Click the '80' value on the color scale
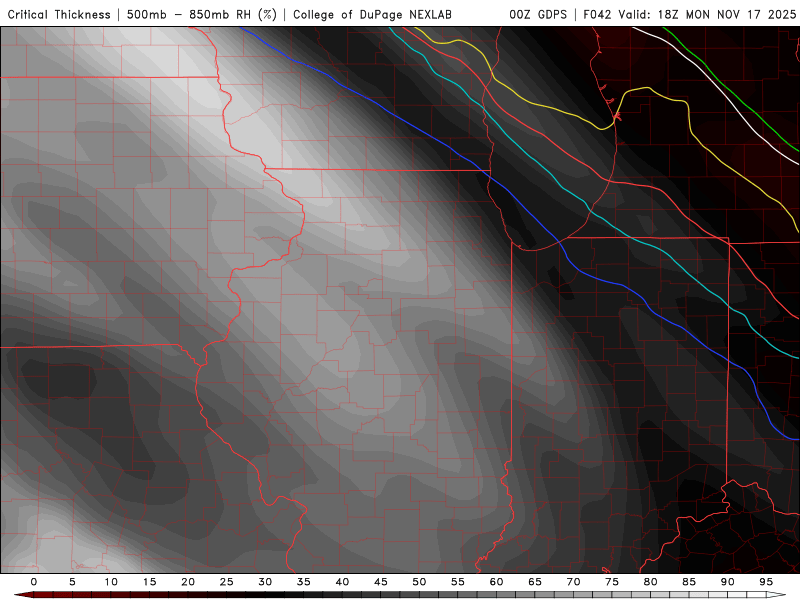The height and width of the screenshot is (600, 800). click(x=650, y=582)
